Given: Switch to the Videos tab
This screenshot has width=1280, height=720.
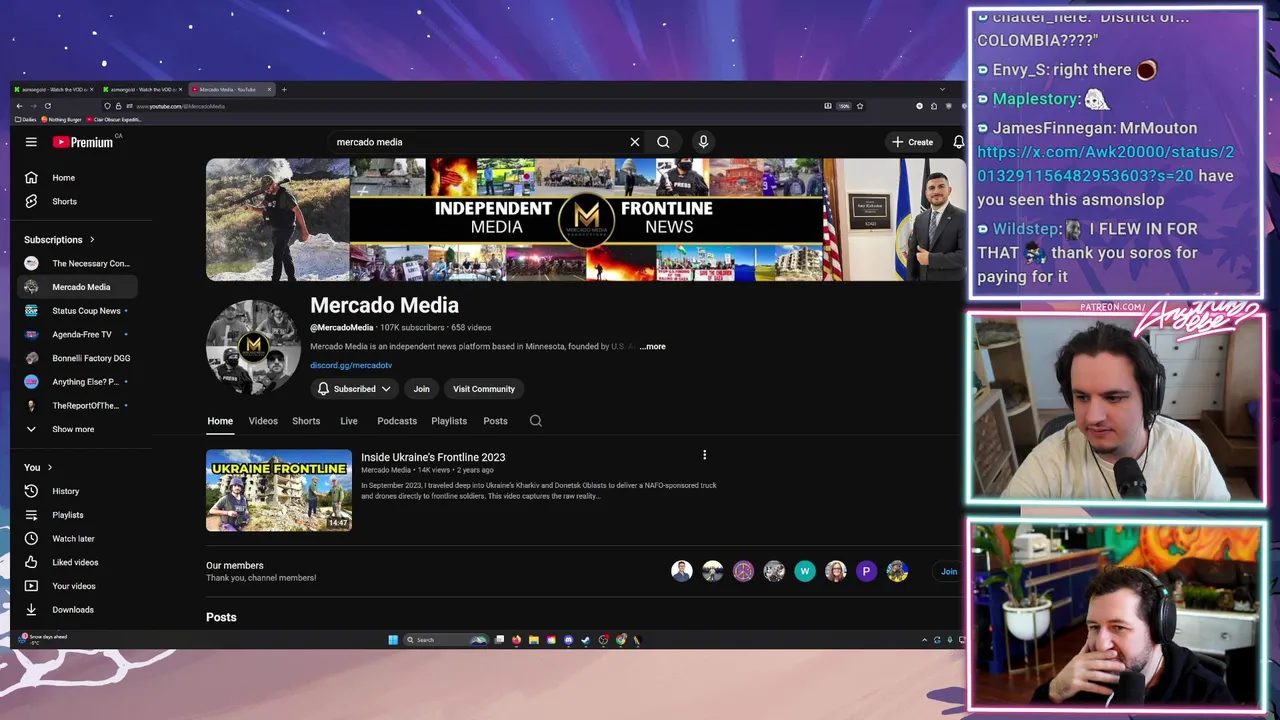Looking at the screenshot, I should pos(263,421).
